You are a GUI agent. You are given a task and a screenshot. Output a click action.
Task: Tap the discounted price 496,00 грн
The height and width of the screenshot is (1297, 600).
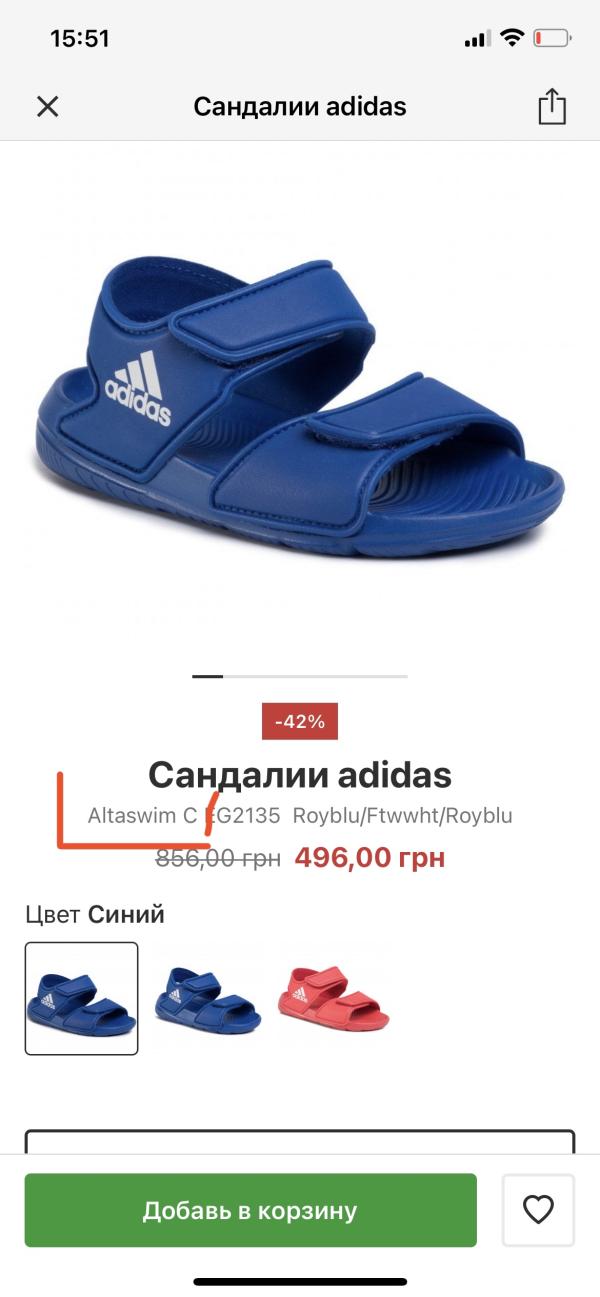[x=370, y=858]
